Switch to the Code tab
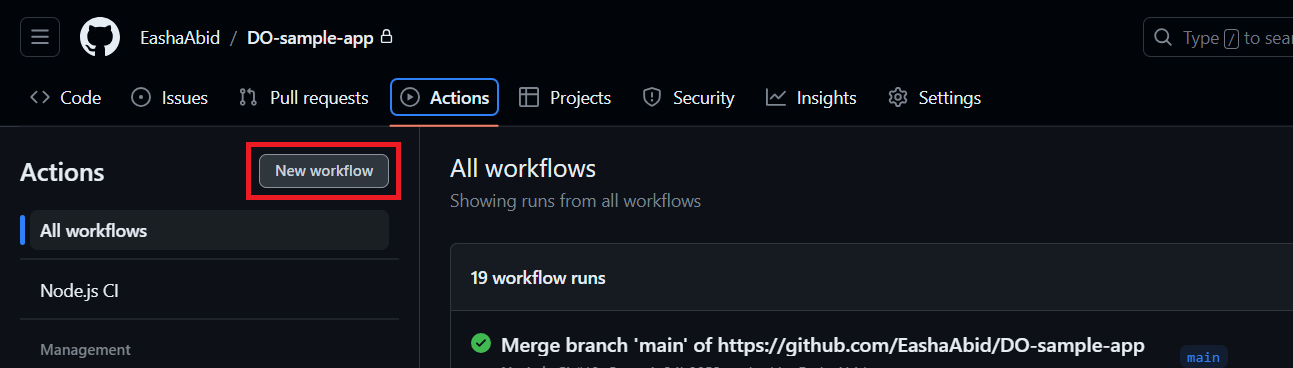The width and height of the screenshot is (1293, 368). coord(66,98)
